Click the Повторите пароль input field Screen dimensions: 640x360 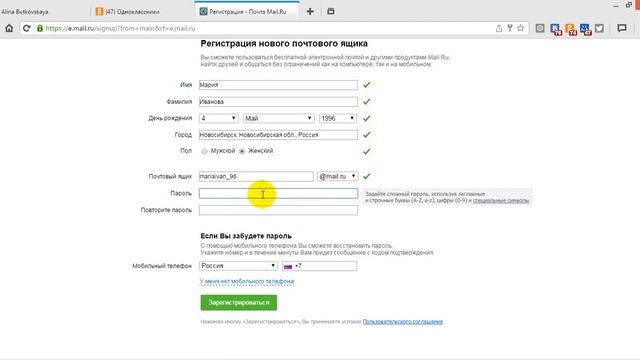tap(278, 210)
